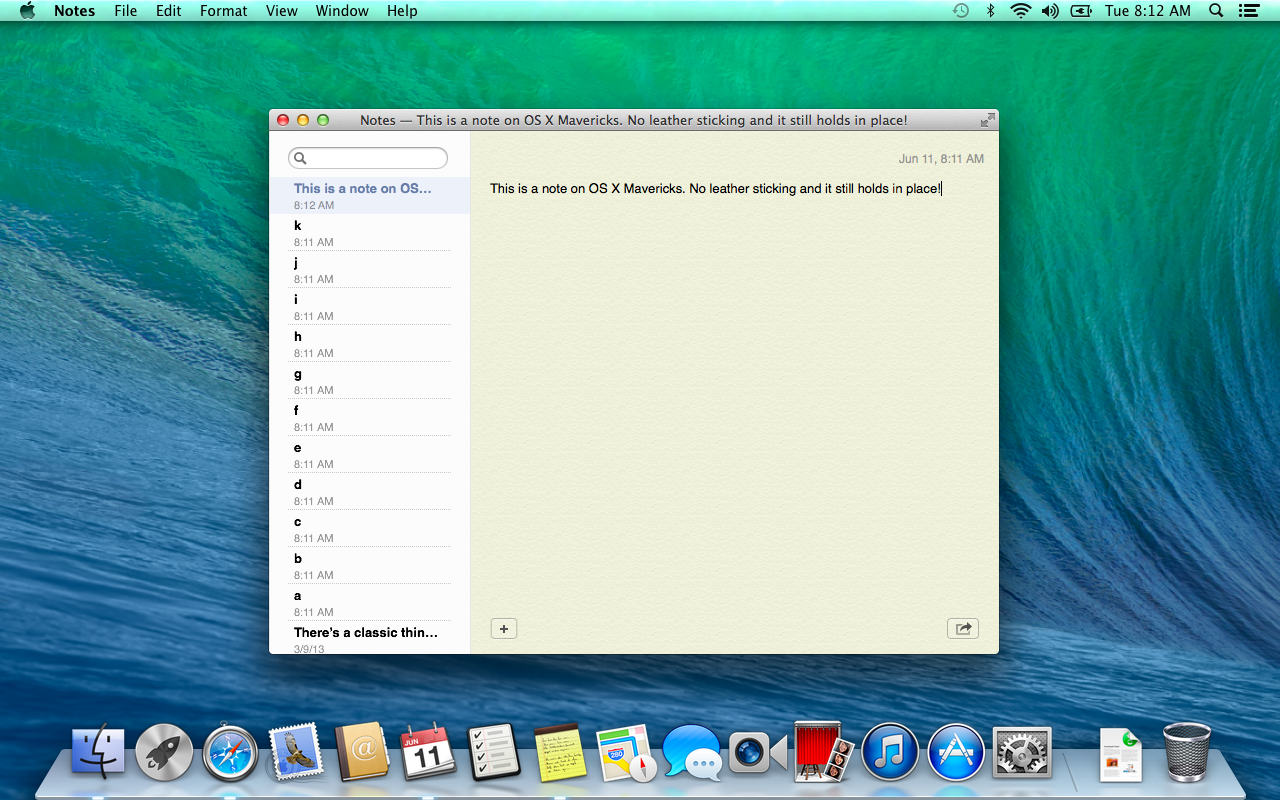Open the share note button
The width and height of the screenshot is (1280, 800).
(963, 629)
